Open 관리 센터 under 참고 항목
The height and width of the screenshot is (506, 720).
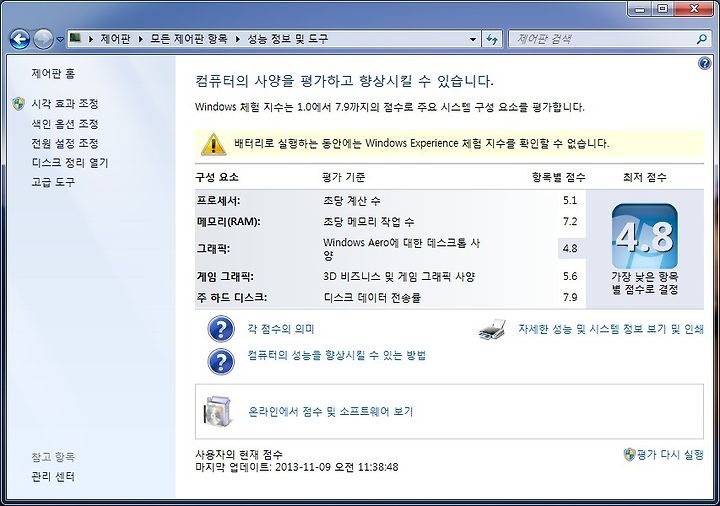click(x=53, y=477)
